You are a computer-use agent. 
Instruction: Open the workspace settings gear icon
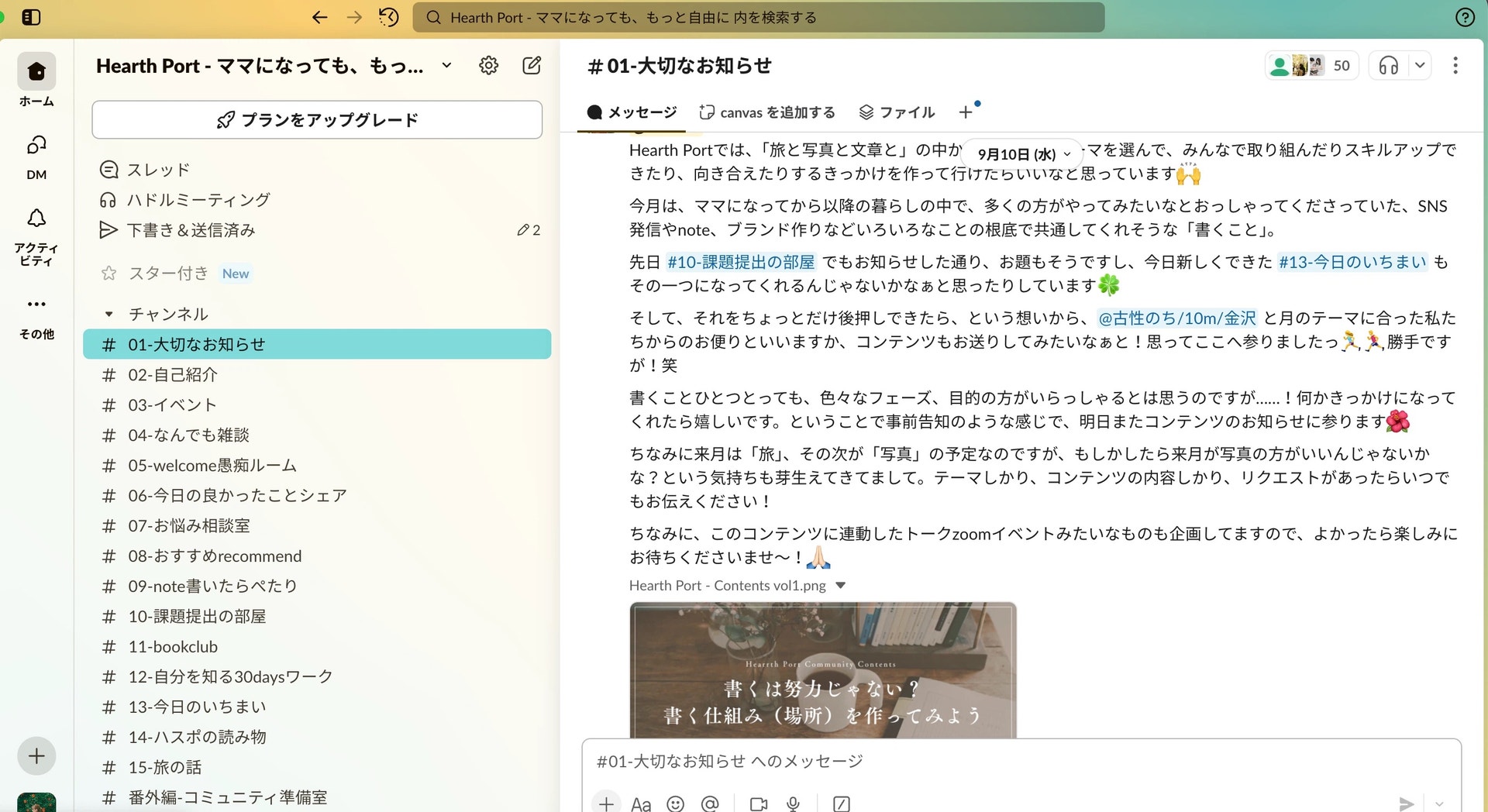tap(488, 66)
